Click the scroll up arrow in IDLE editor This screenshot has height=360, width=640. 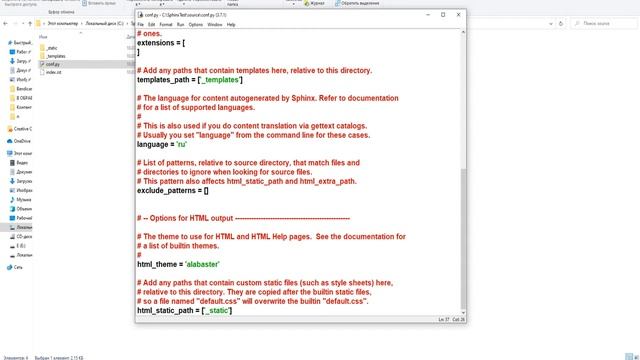click(x=463, y=32)
